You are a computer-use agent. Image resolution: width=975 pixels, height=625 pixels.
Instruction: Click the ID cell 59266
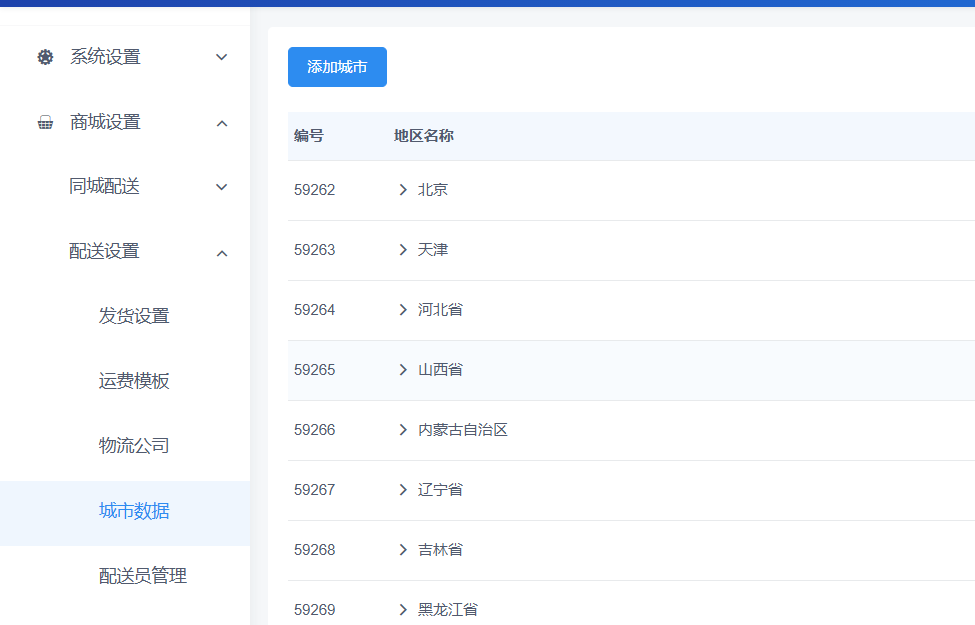[x=315, y=430]
